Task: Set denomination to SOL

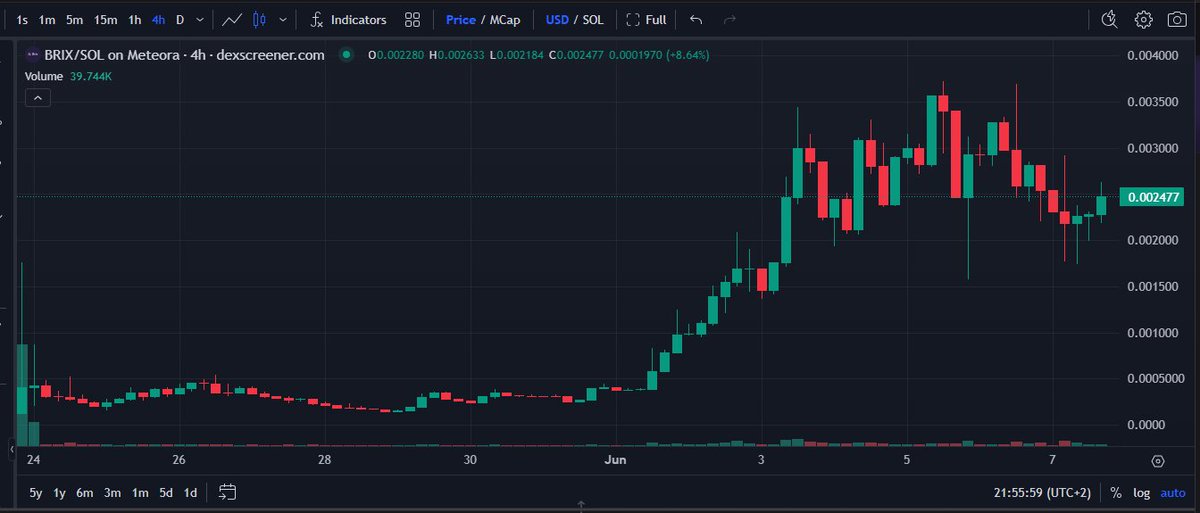Action: pos(593,20)
